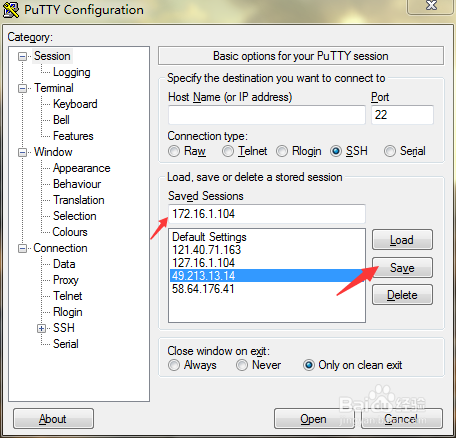The height and width of the screenshot is (438, 456).
Task: Select saved session 121.40.71.163
Action: 267,250
